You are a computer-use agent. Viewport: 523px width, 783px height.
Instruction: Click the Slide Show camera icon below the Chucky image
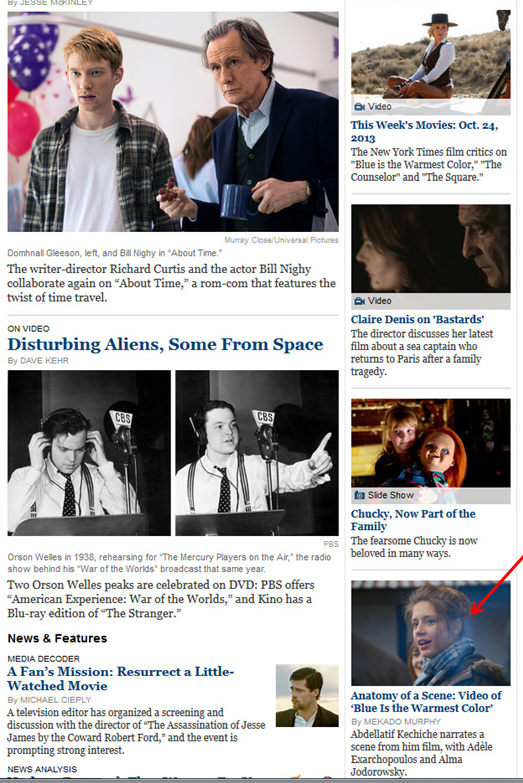click(359, 495)
